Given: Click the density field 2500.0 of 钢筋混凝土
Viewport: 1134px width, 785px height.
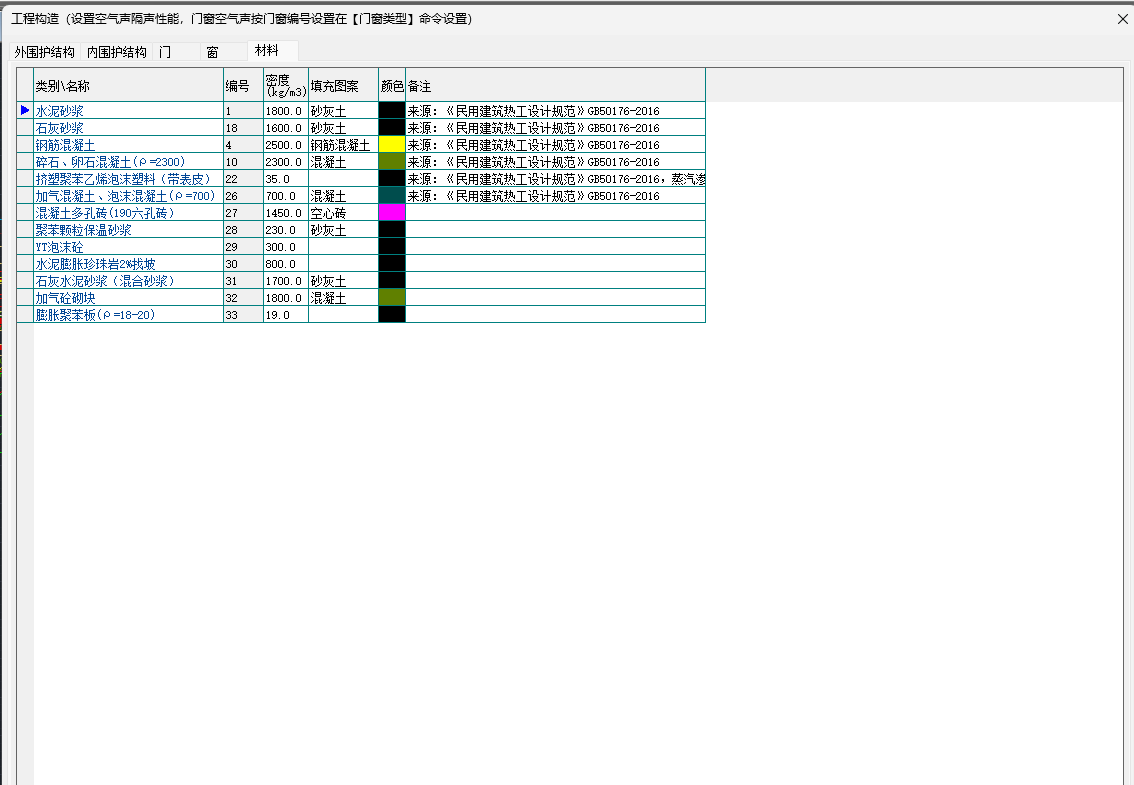Looking at the screenshot, I should click(284, 145).
